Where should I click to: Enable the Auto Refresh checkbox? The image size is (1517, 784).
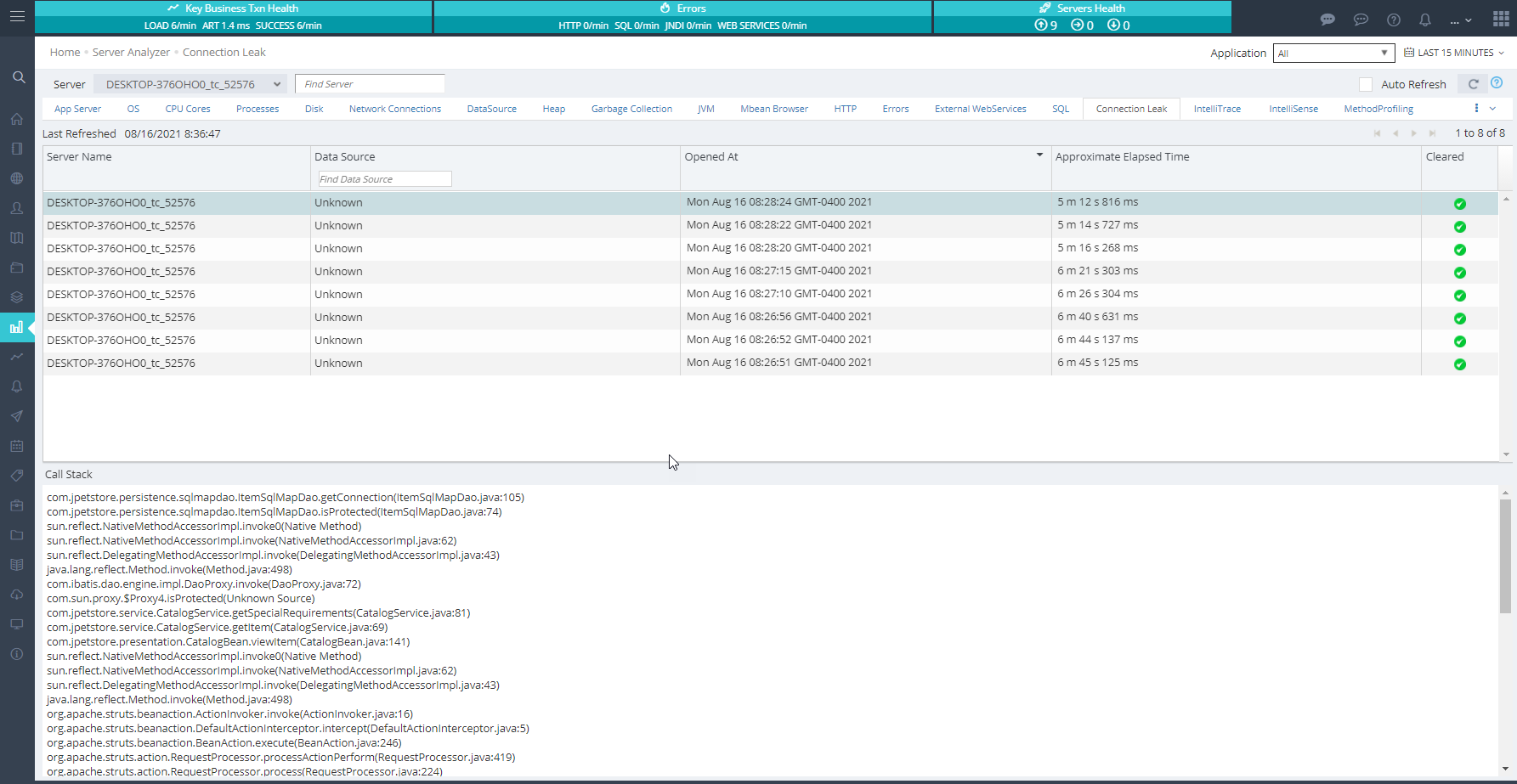tap(1366, 84)
